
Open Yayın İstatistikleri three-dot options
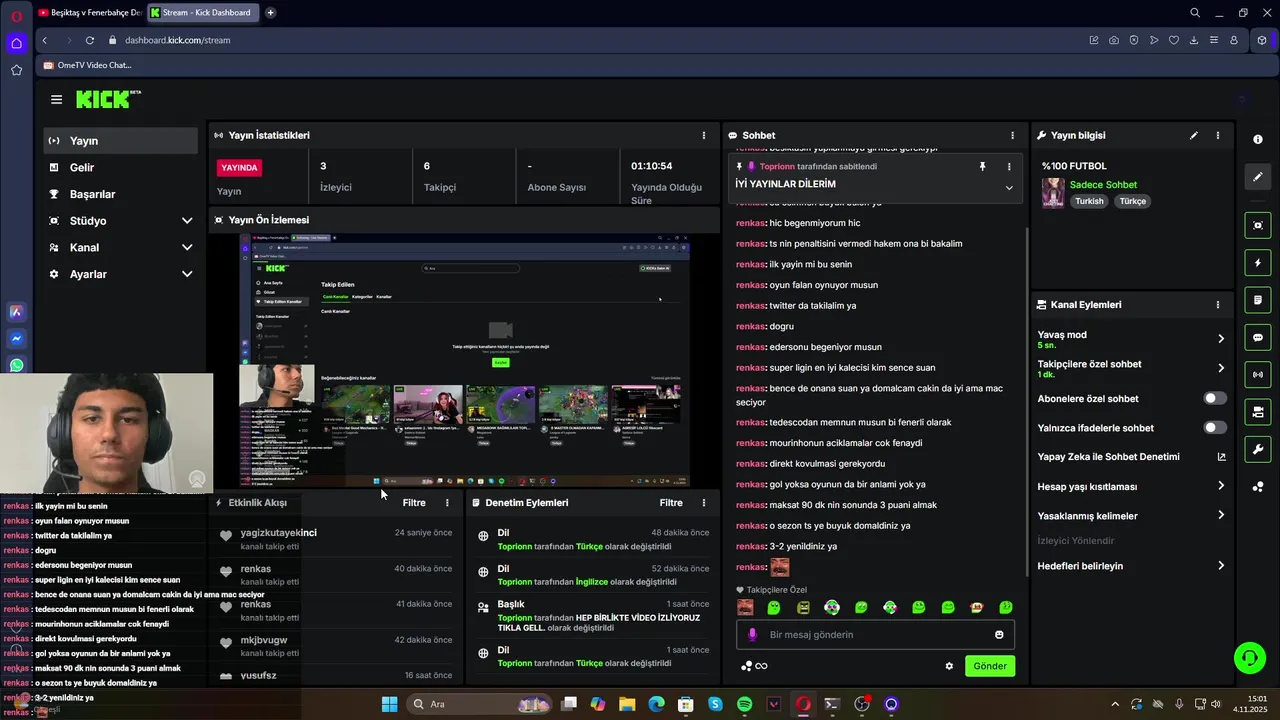click(x=704, y=135)
